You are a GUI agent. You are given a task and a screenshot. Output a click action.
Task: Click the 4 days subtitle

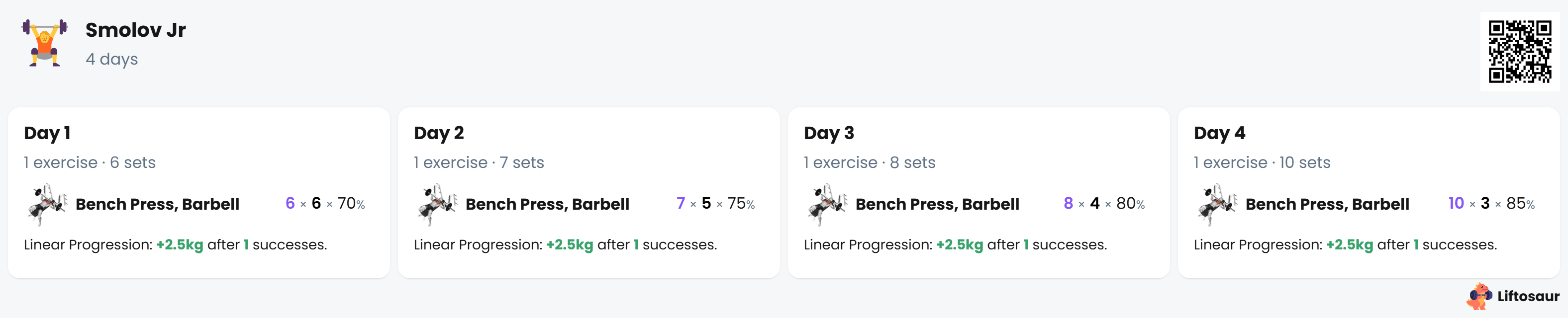111,60
